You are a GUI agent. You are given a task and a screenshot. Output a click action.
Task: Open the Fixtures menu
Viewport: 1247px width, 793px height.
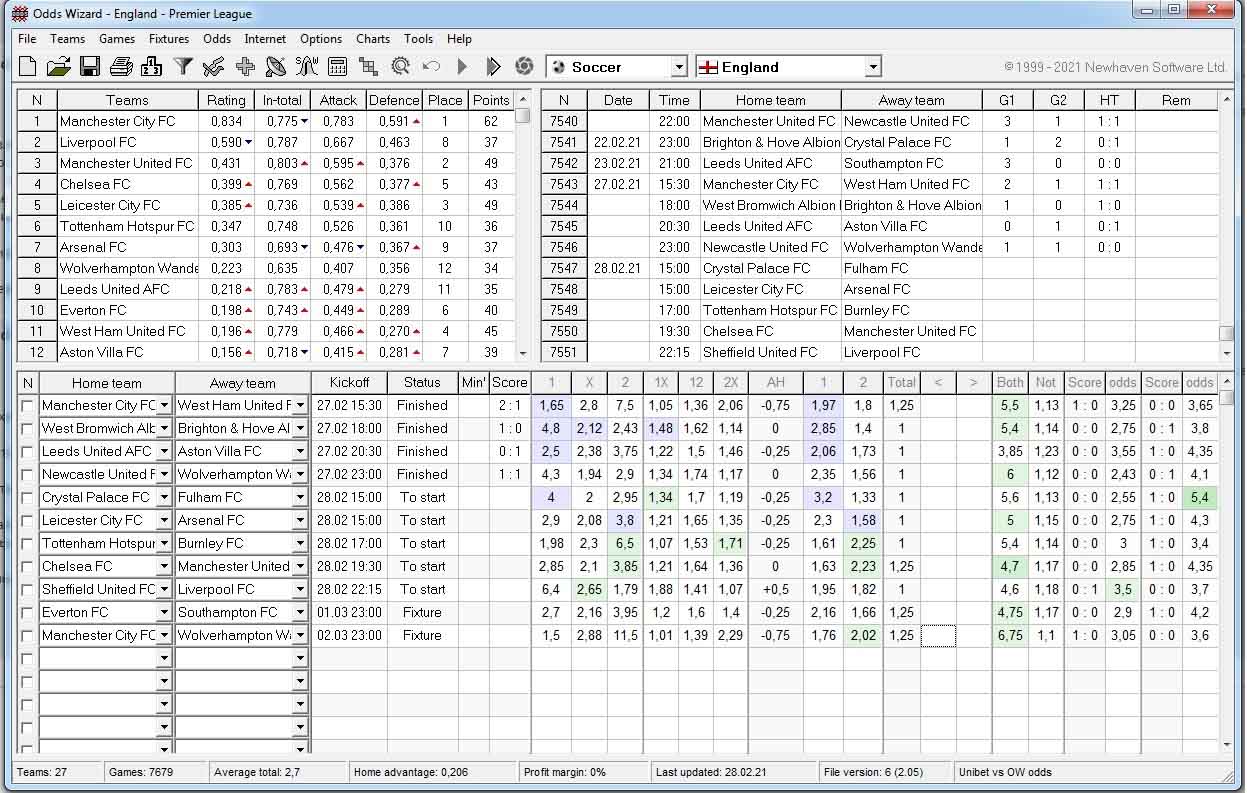pos(168,39)
